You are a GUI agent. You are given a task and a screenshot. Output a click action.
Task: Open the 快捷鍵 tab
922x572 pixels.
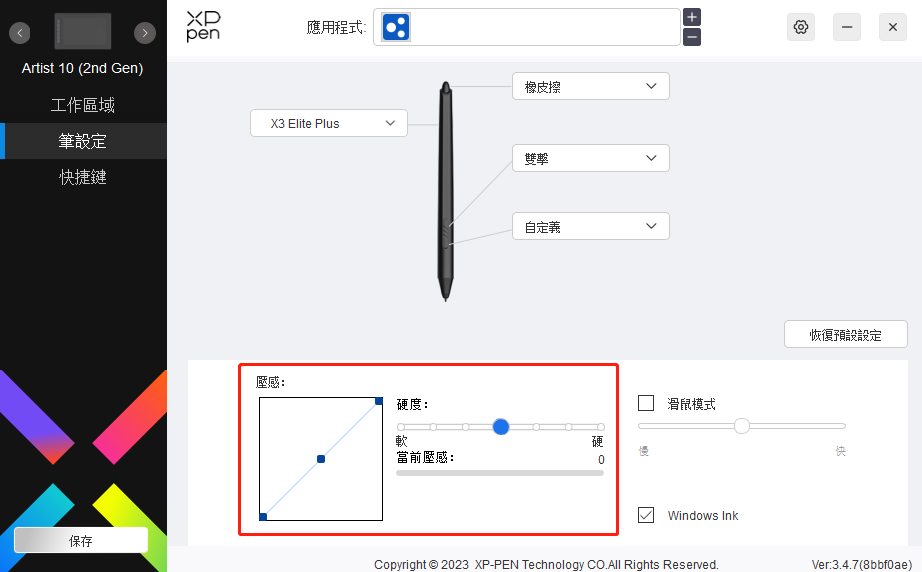(83, 177)
